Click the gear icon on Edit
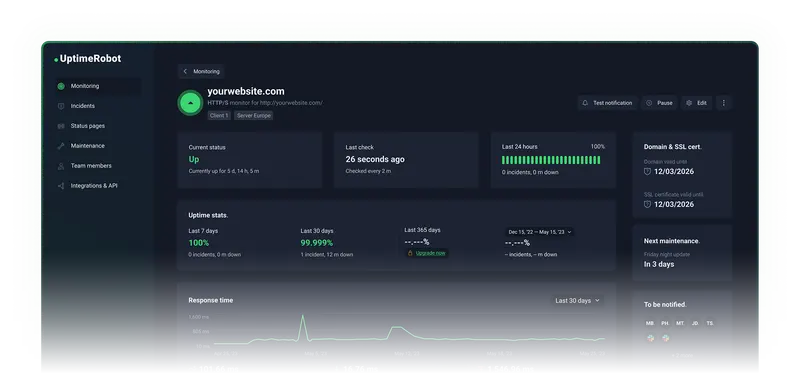The image size is (800, 383). click(x=689, y=103)
